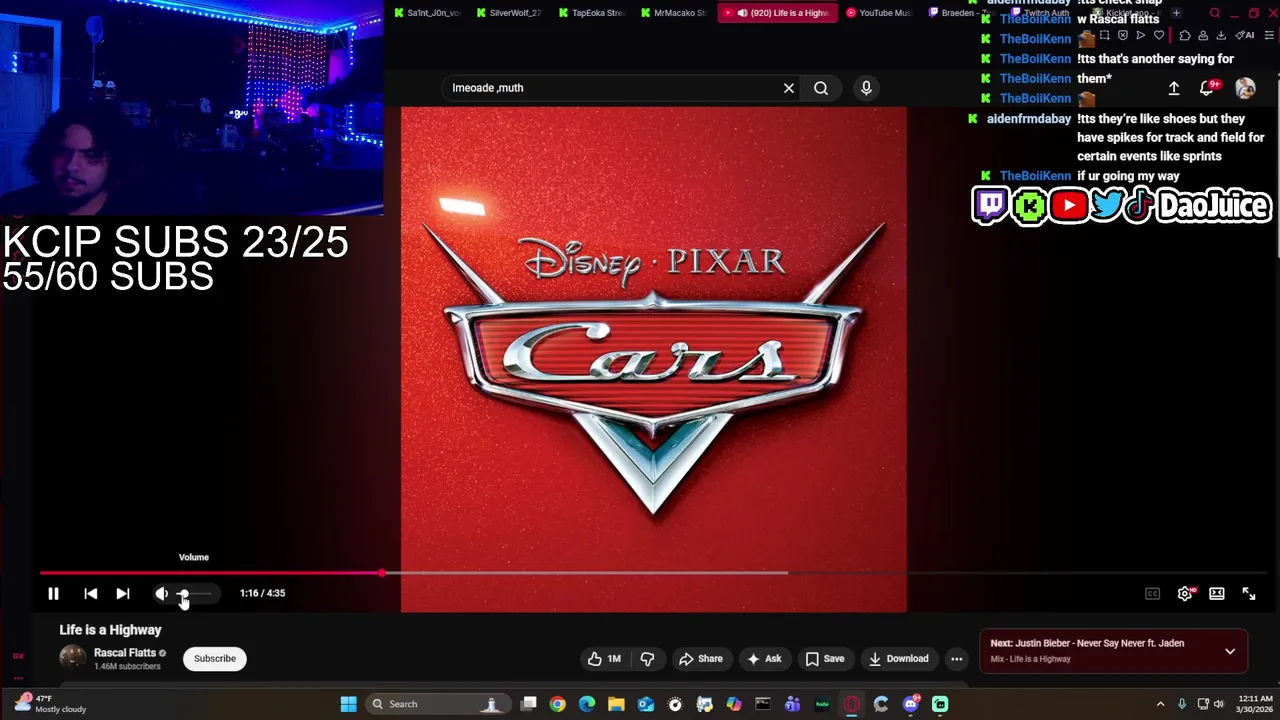Select the Life is a Highway tab

(x=777, y=13)
